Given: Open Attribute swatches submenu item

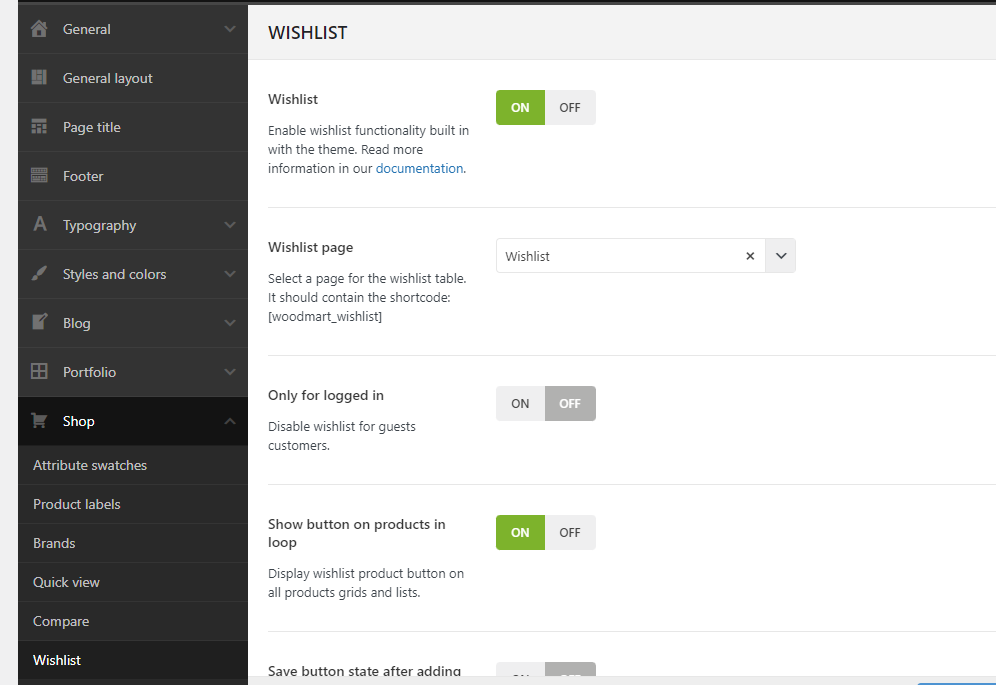Looking at the screenshot, I should [90, 465].
